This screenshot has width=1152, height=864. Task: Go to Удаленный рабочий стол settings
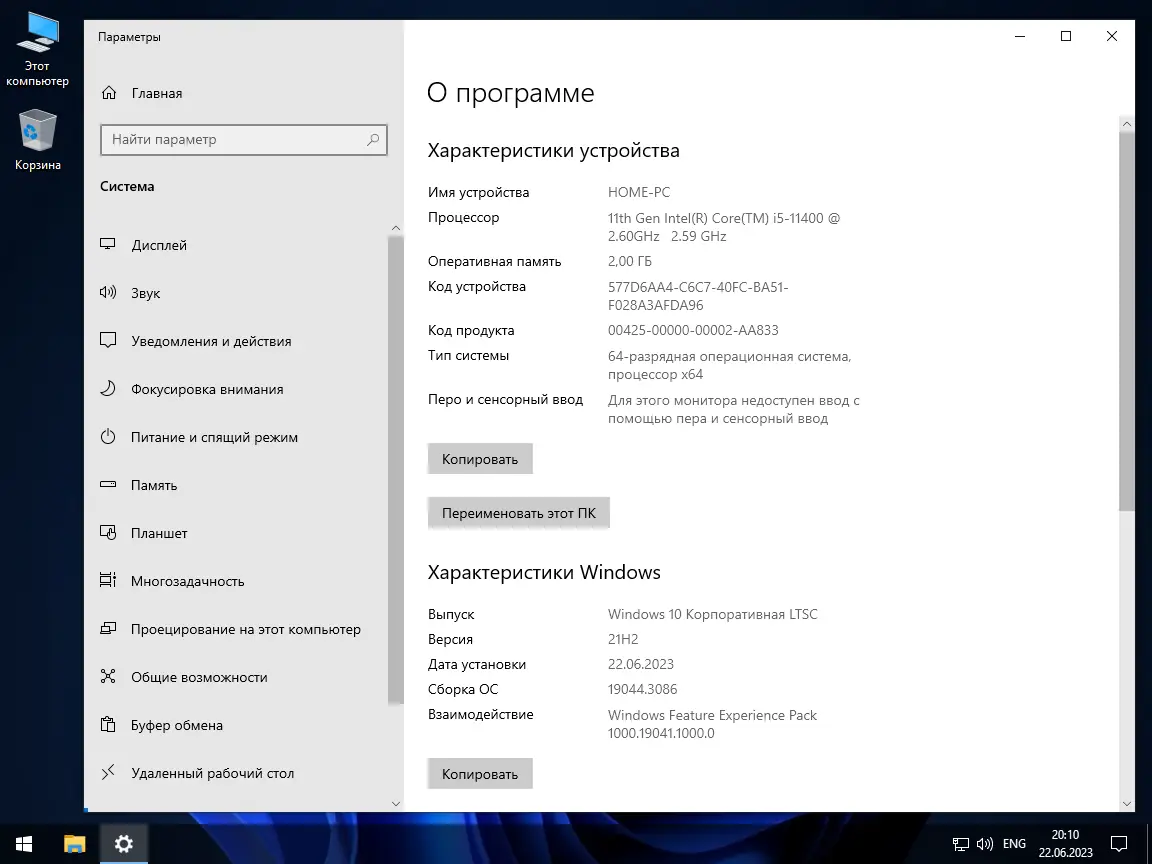pos(211,773)
